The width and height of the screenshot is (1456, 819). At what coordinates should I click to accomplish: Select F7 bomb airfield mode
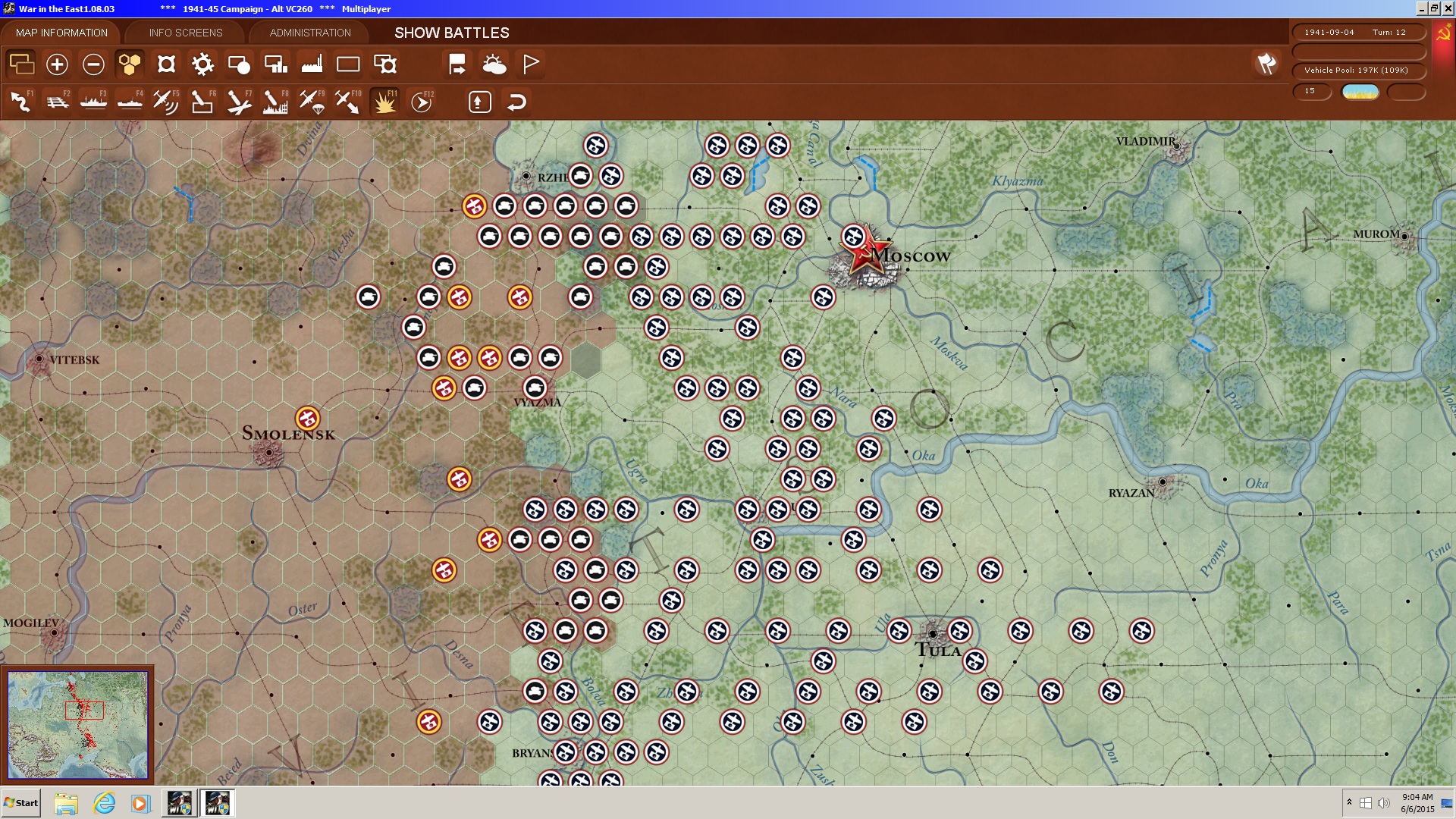coord(239,102)
